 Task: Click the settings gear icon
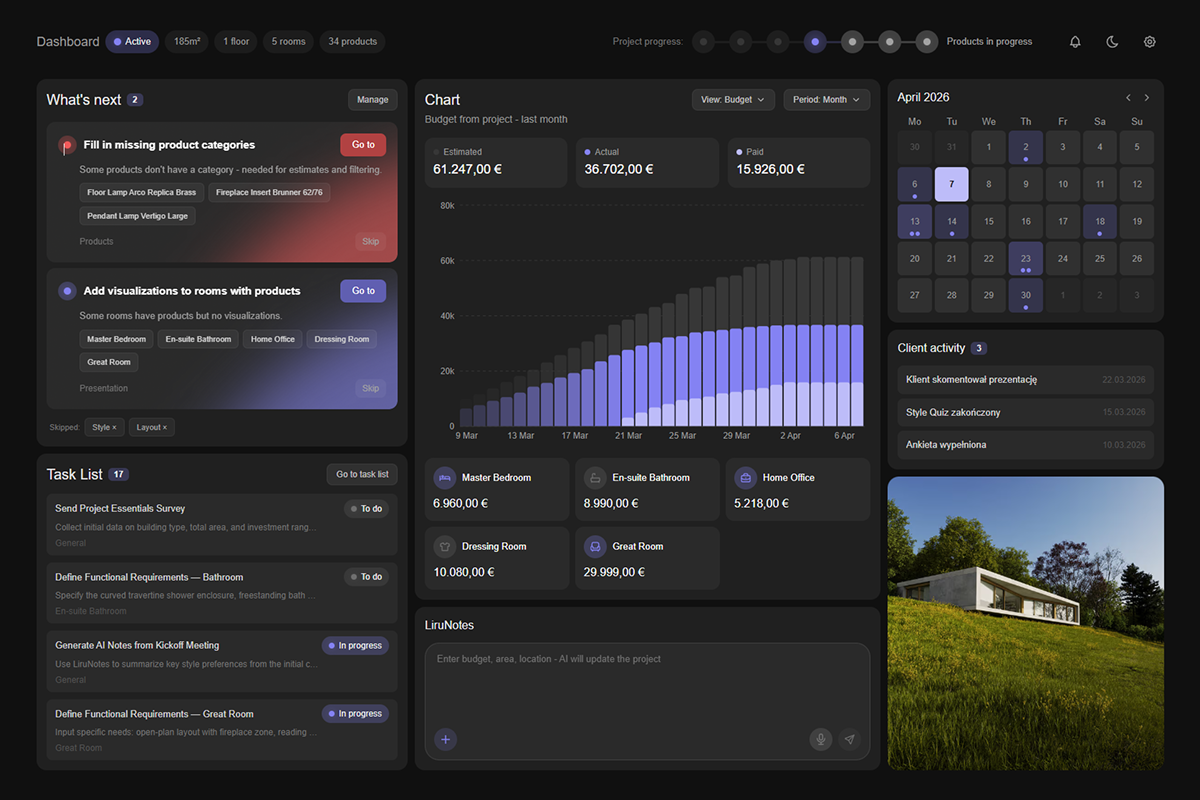[1149, 42]
